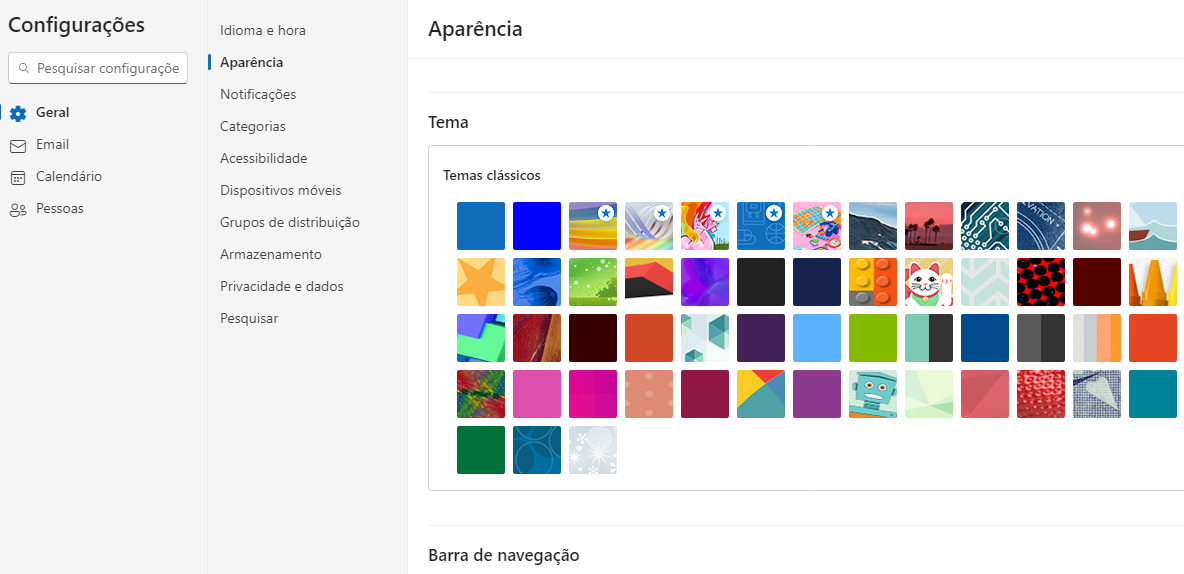Open Privacidade e dados settings
This screenshot has width=1184, height=574.
(x=281, y=286)
